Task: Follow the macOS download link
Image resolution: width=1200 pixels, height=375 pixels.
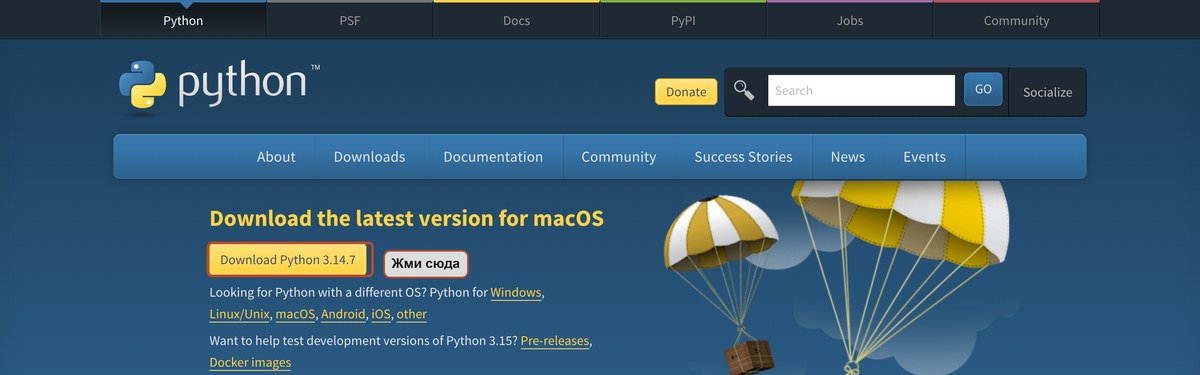Action: pyautogui.click(x=295, y=314)
